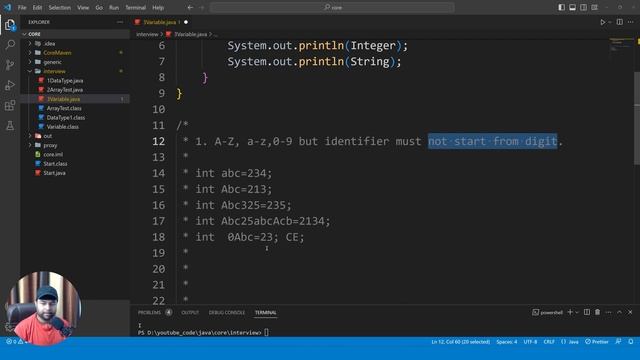The height and width of the screenshot is (360, 640).
Task: Open editor More Actions ellipsis
Action: [631, 22]
